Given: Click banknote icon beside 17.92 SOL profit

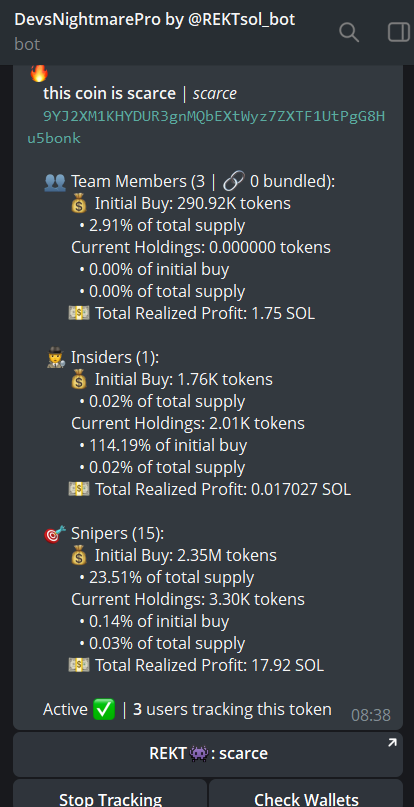Looking at the screenshot, I should [x=79, y=665].
